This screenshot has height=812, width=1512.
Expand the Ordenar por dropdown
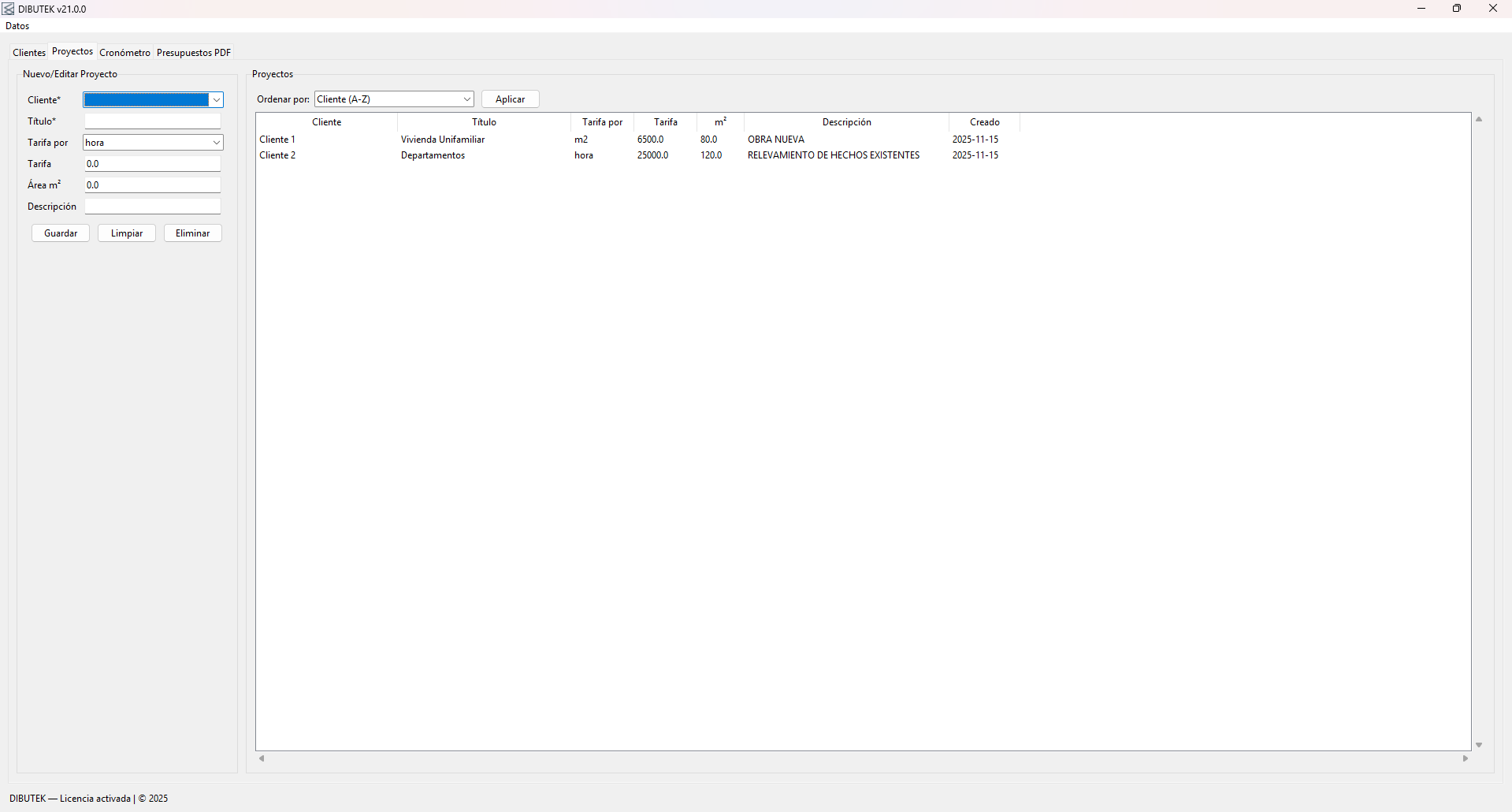click(466, 99)
